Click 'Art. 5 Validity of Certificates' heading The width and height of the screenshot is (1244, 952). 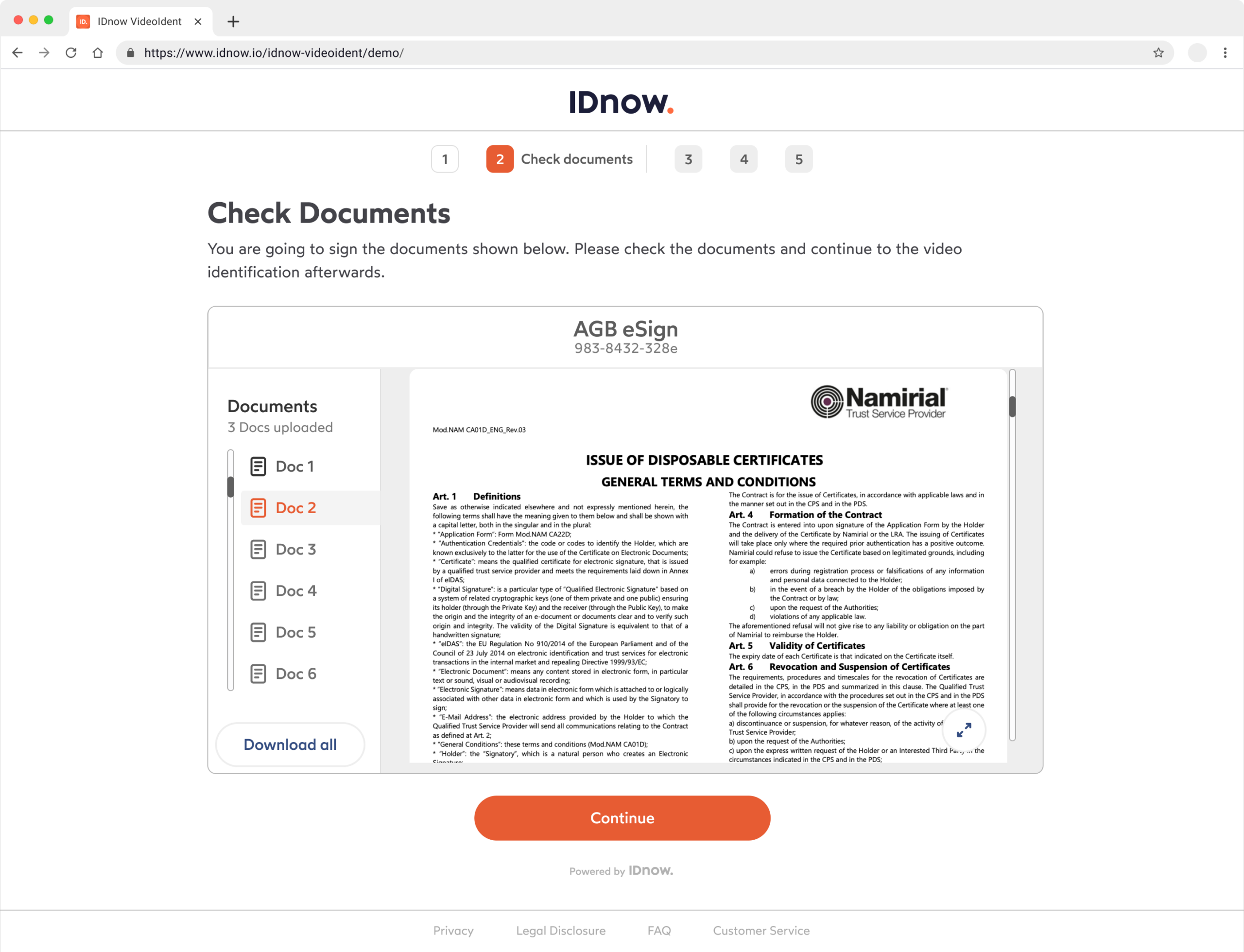[x=796, y=645]
